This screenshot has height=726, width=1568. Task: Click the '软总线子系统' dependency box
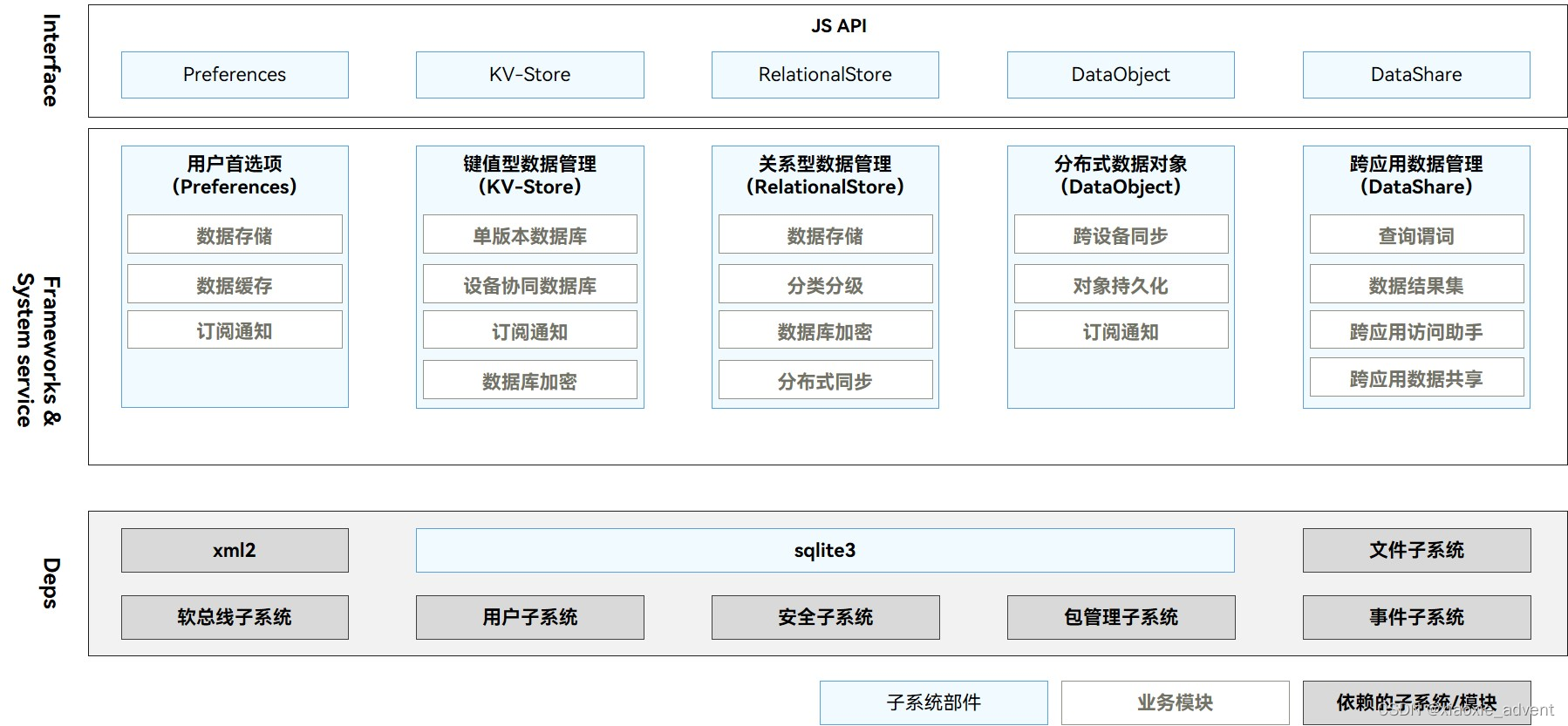pos(235,617)
